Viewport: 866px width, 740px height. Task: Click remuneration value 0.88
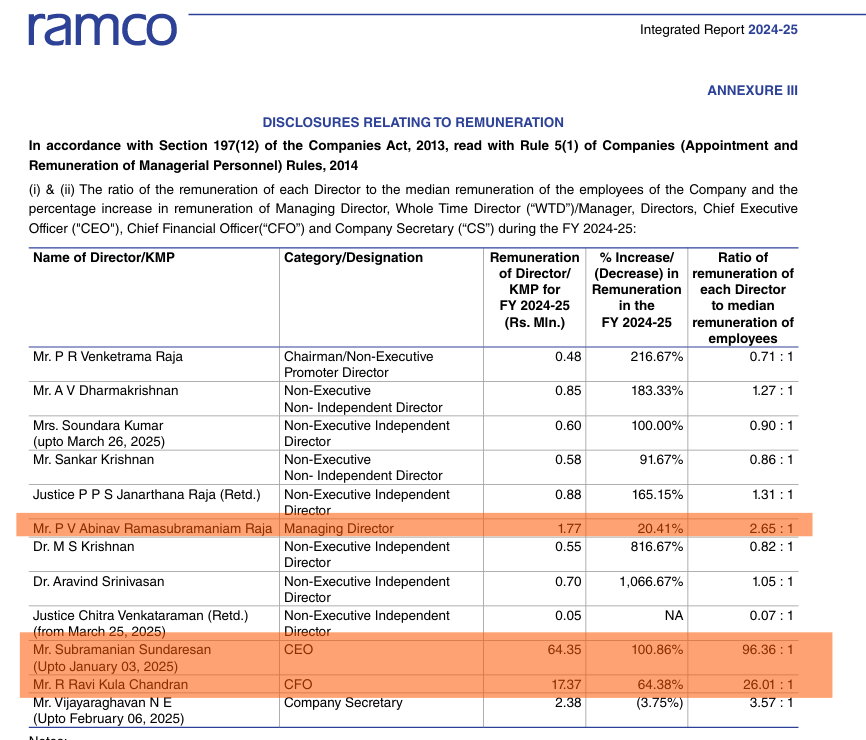pyautogui.click(x=568, y=495)
